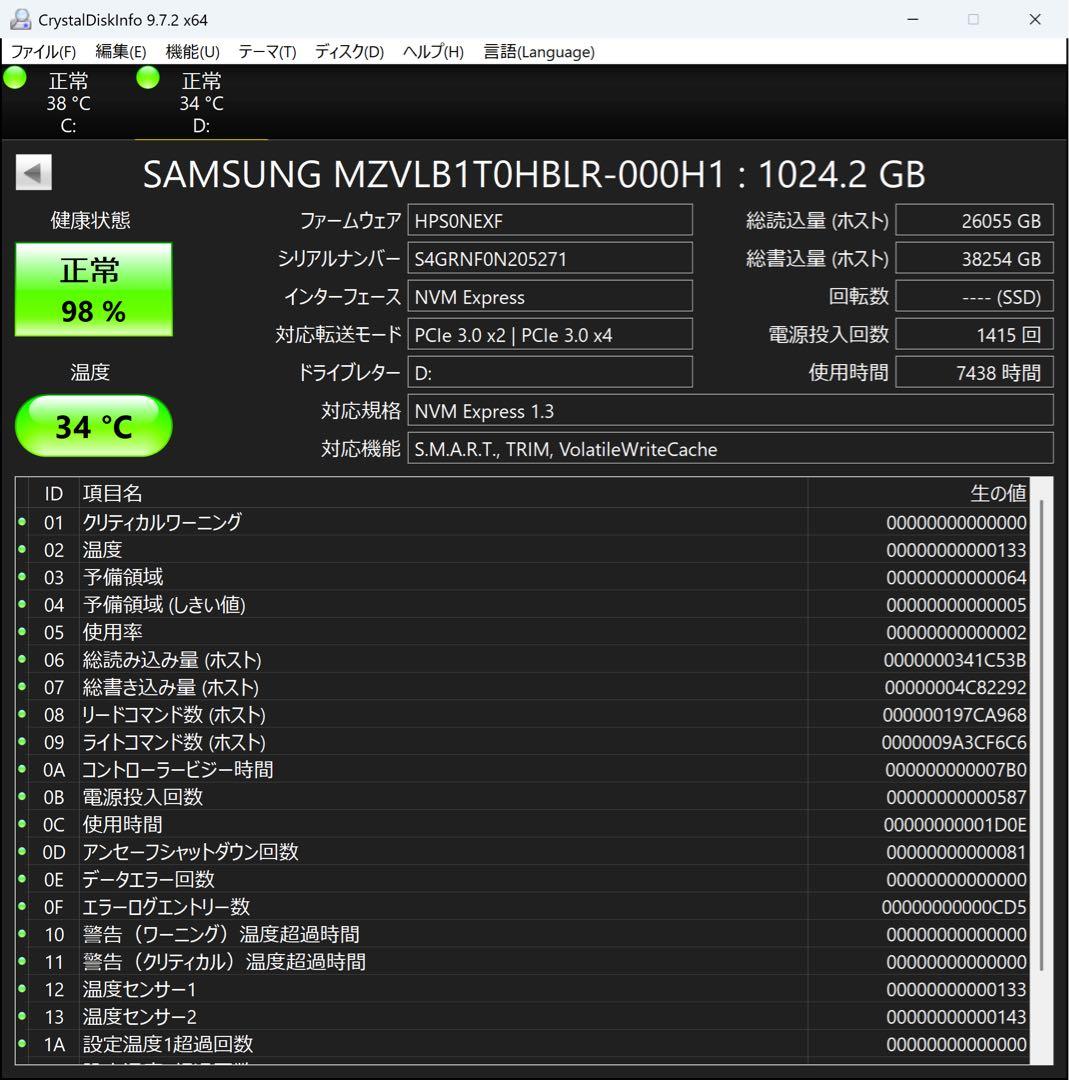Select row 0E データエラー回数
Screen dimensions: 1069x1080
click(523, 879)
